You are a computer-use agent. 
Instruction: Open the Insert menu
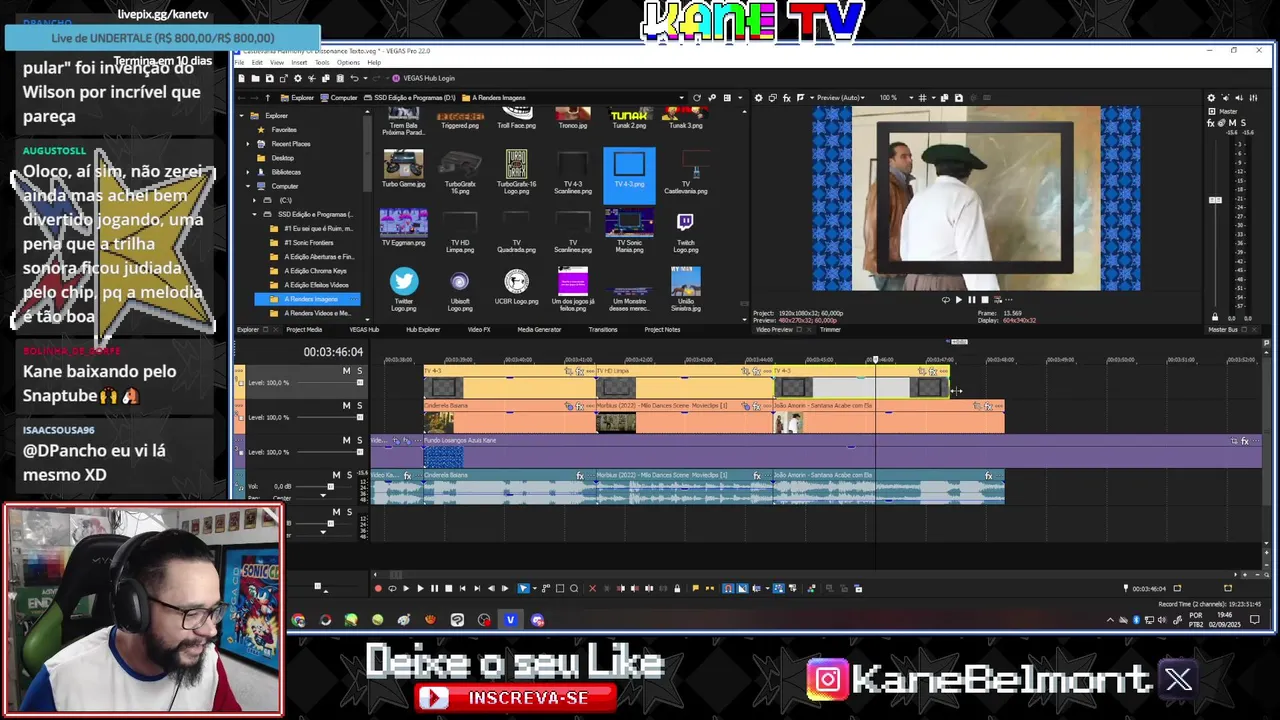[x=299, y=62]
